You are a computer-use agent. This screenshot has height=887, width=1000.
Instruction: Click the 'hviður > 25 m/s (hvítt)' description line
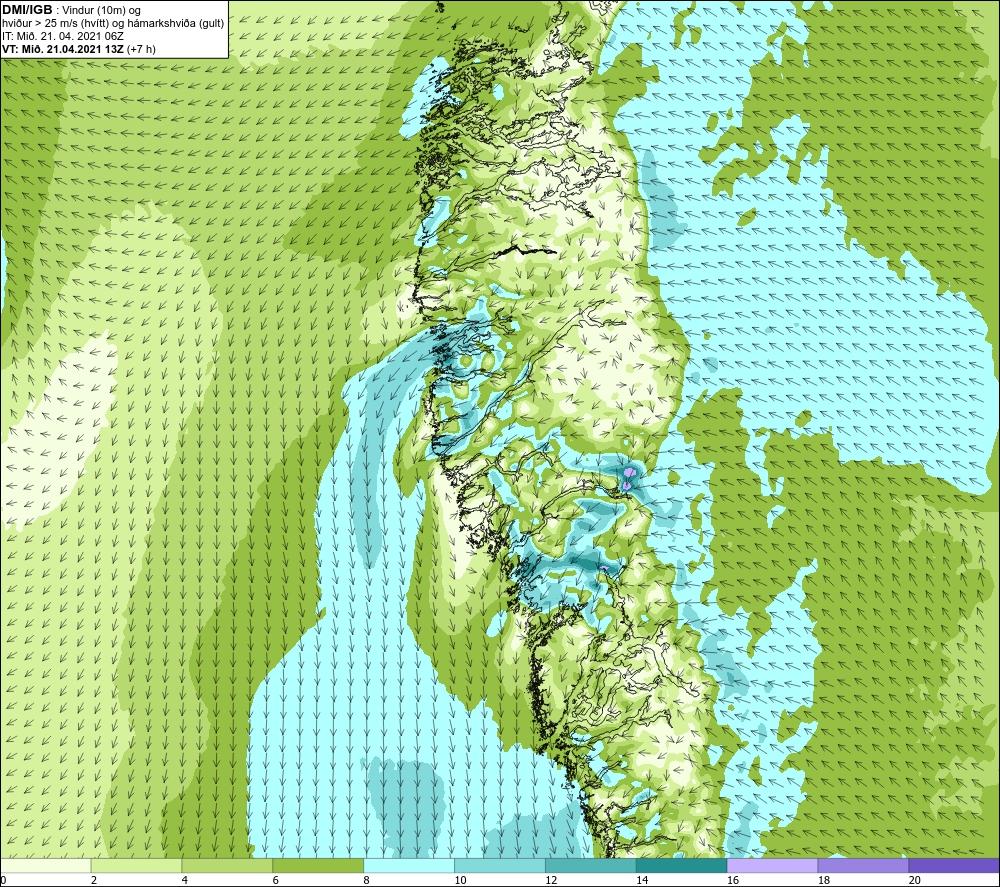(114, 23)
